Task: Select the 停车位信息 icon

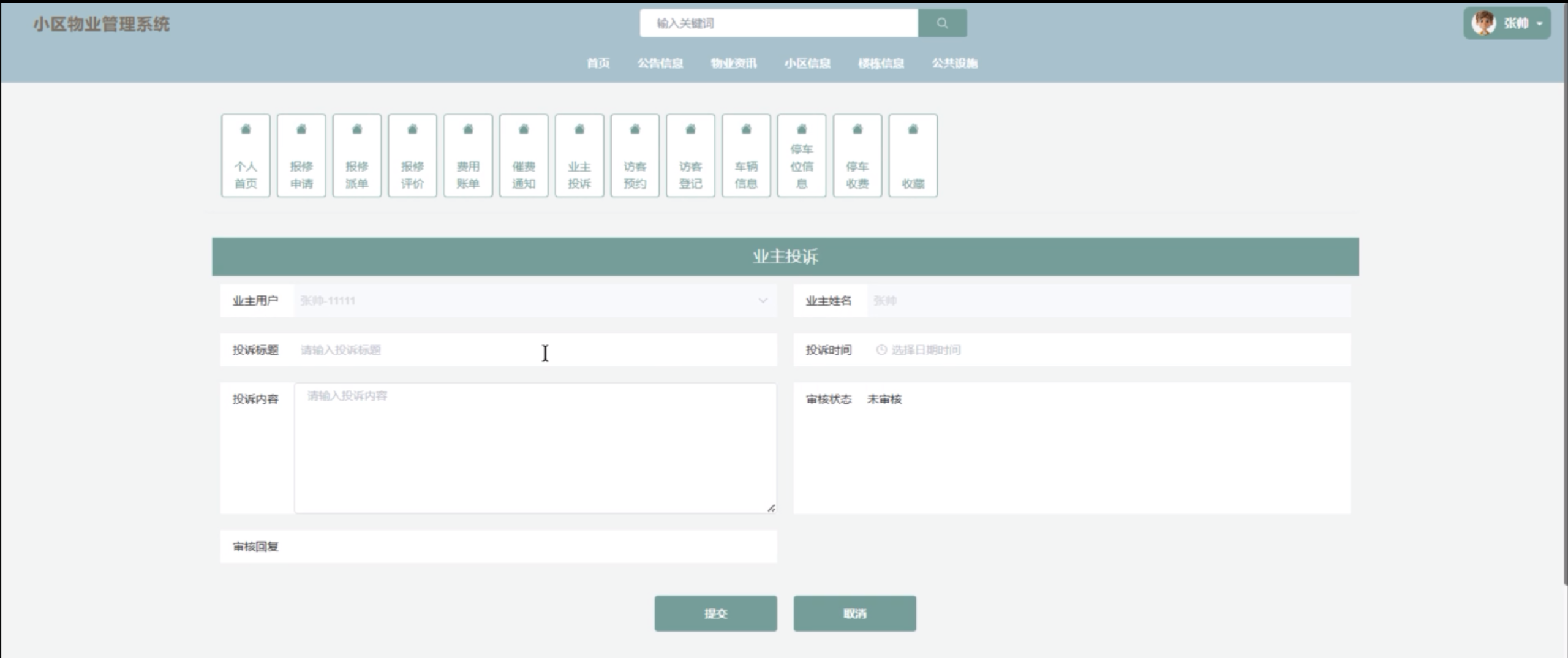Action: (x=802, y=155)
